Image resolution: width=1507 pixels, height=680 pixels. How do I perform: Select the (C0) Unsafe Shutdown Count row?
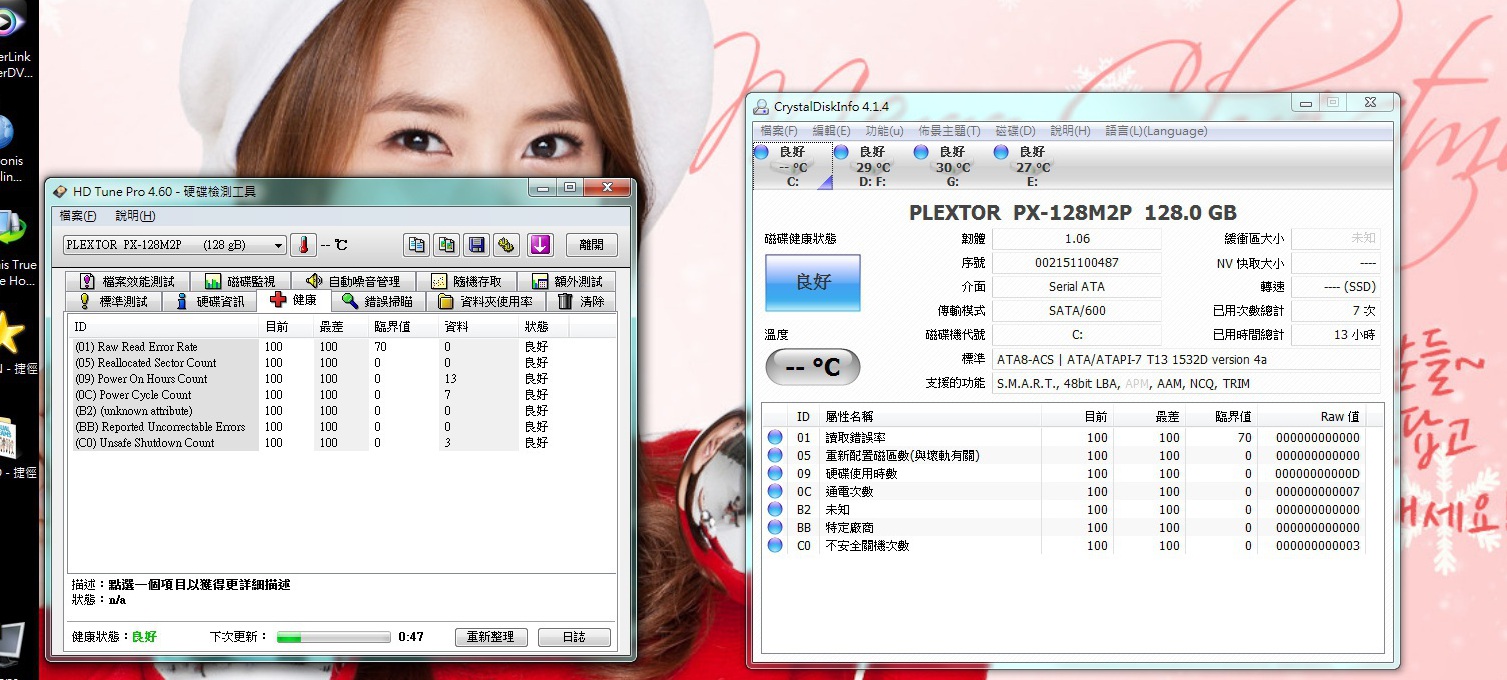[x=340, y=443]
